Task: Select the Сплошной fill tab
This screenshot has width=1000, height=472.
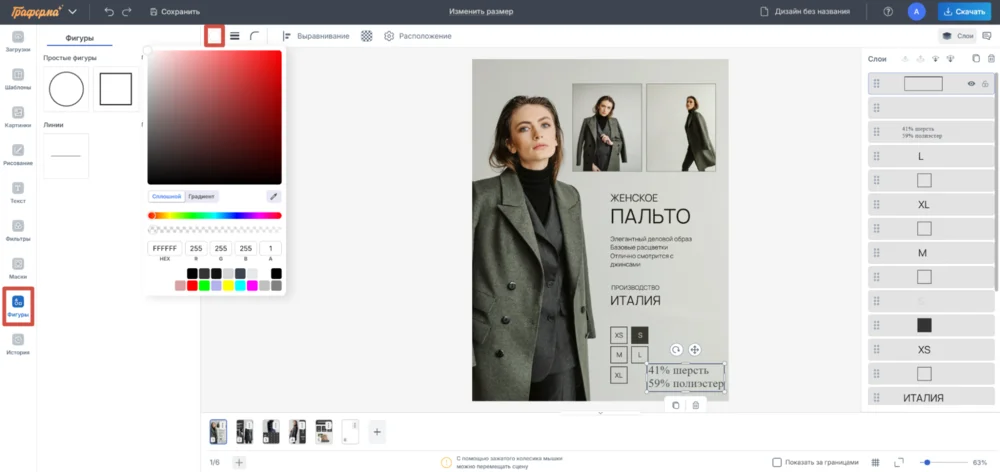Action: [166, 197]
